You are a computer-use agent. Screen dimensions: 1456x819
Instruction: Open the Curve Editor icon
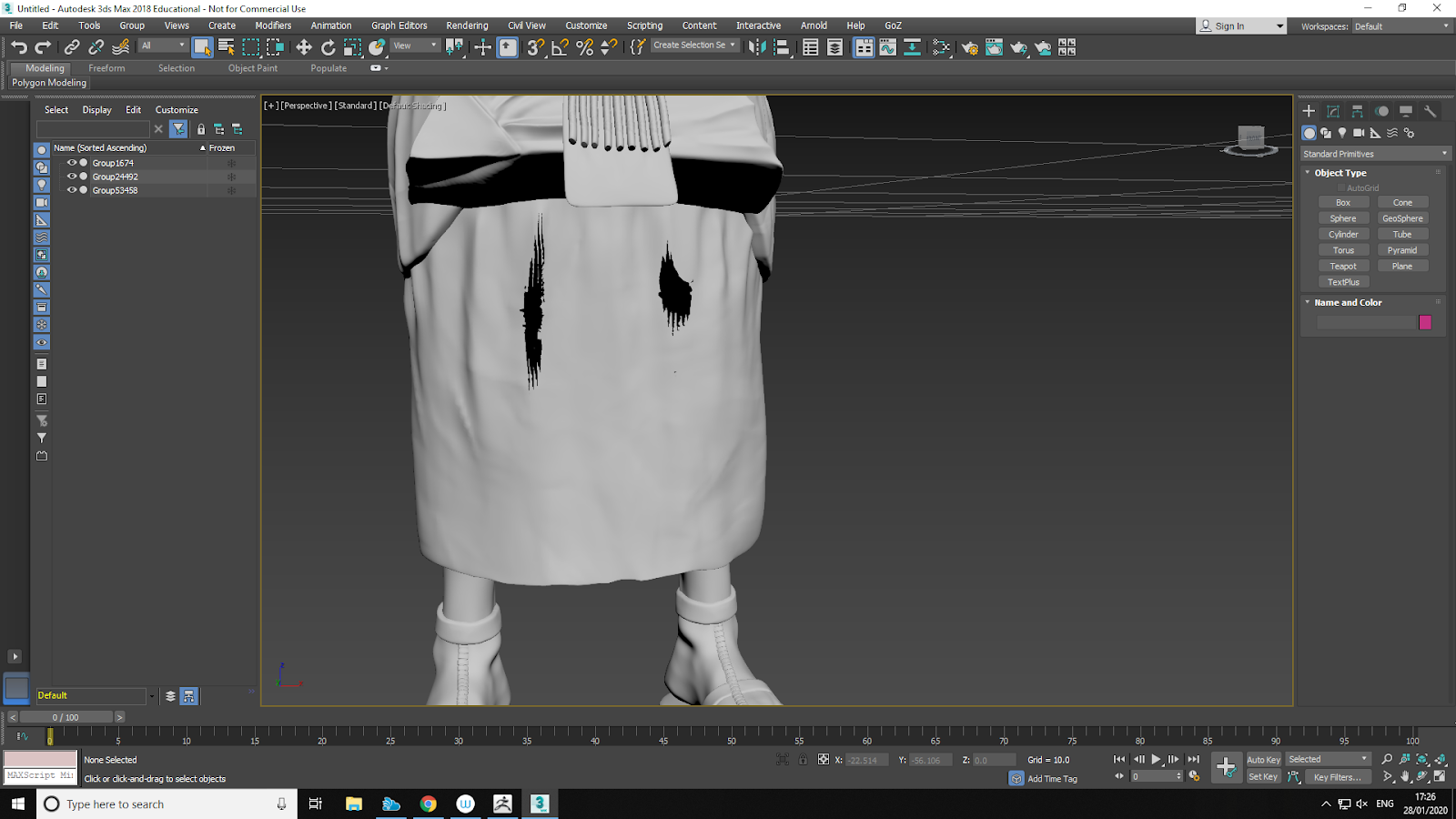tap(887, 47)
